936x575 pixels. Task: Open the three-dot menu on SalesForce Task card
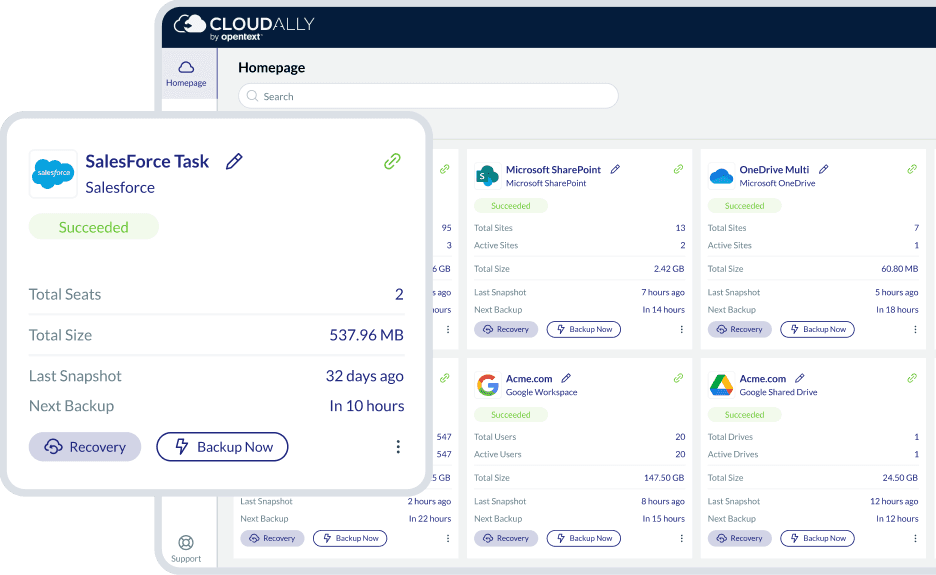click(398, 447)
